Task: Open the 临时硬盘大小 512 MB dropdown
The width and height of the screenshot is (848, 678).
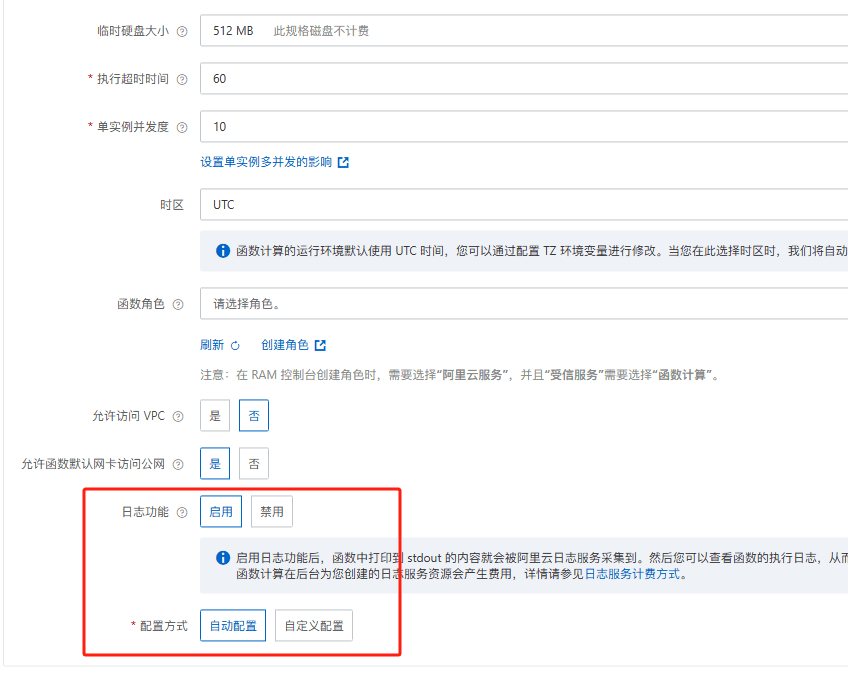Action: click(524, 30)
